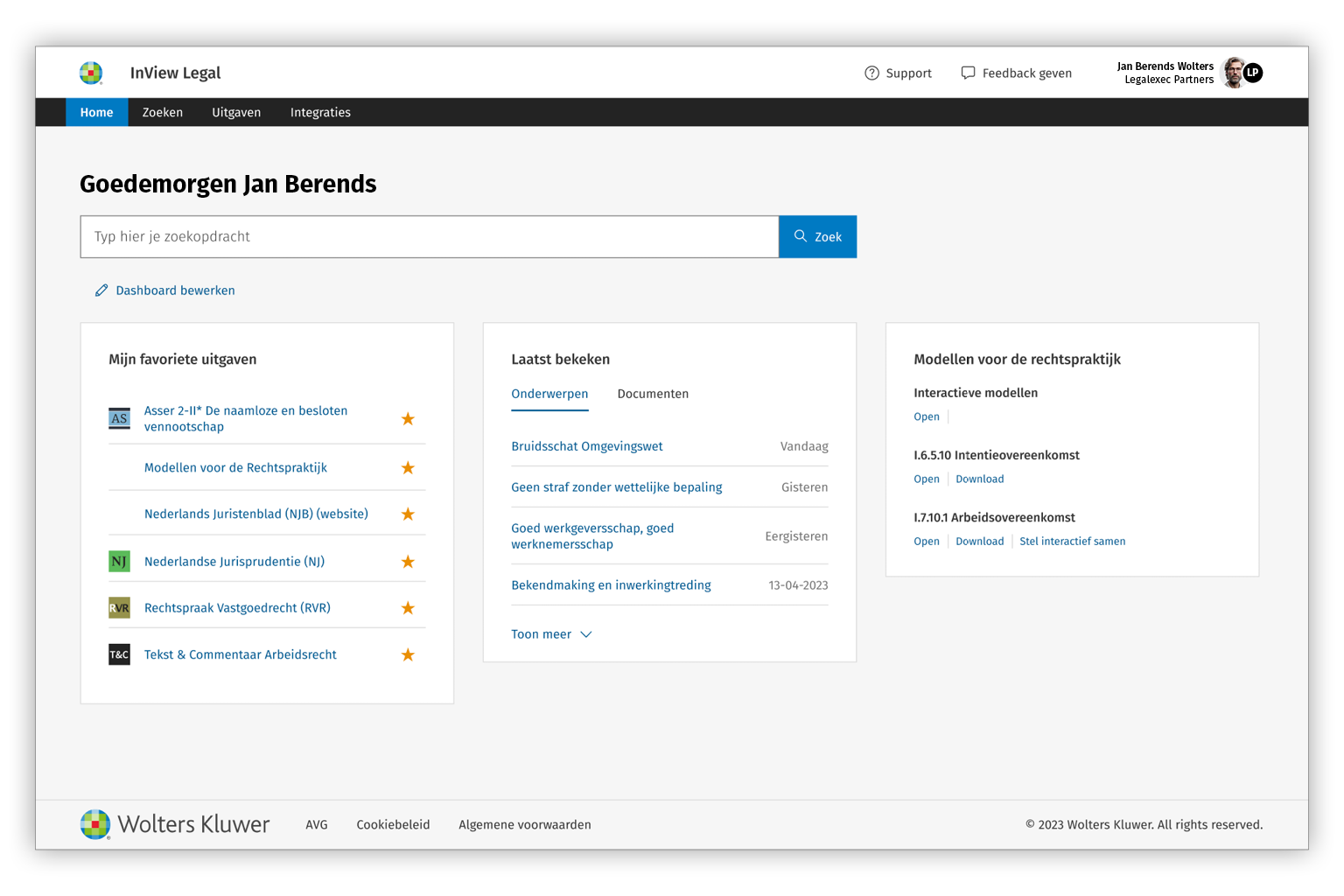Click Stel interactief samen for Arbeidsovereenkomst
The image size is (1344, 896).
coord(1072,542)
